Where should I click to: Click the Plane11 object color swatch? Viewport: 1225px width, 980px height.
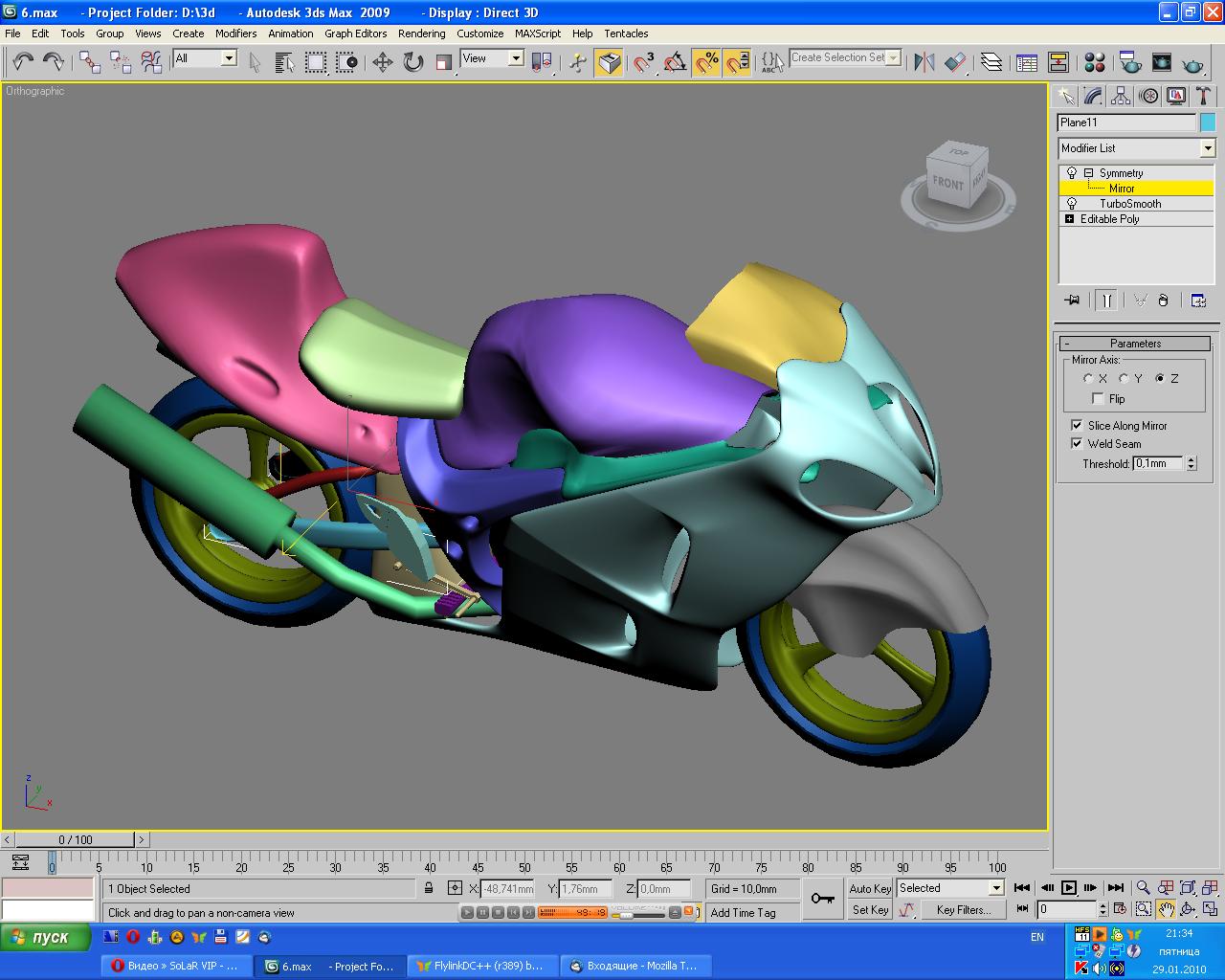coord(1208,122)
